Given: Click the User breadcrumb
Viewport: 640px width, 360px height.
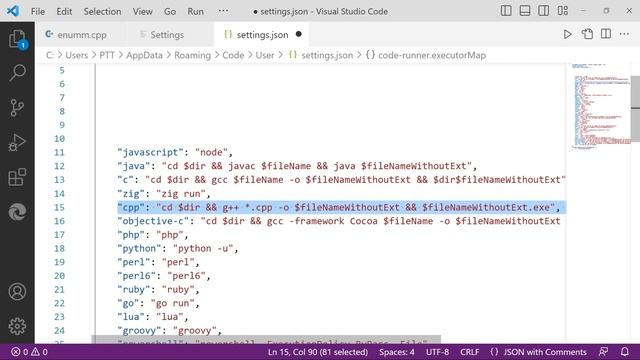Looking at the screenshot, I should point(265,55).
